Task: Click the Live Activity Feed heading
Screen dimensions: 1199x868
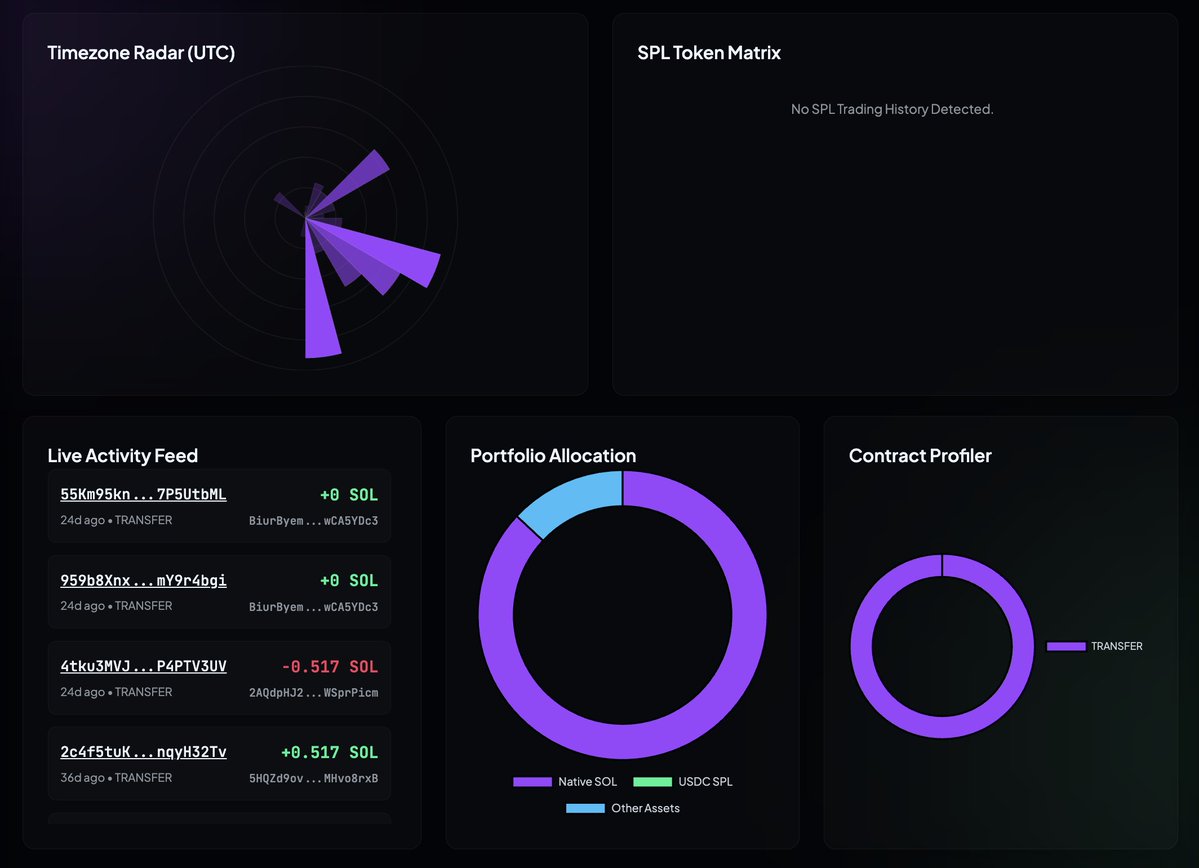Action: point(122,456)
